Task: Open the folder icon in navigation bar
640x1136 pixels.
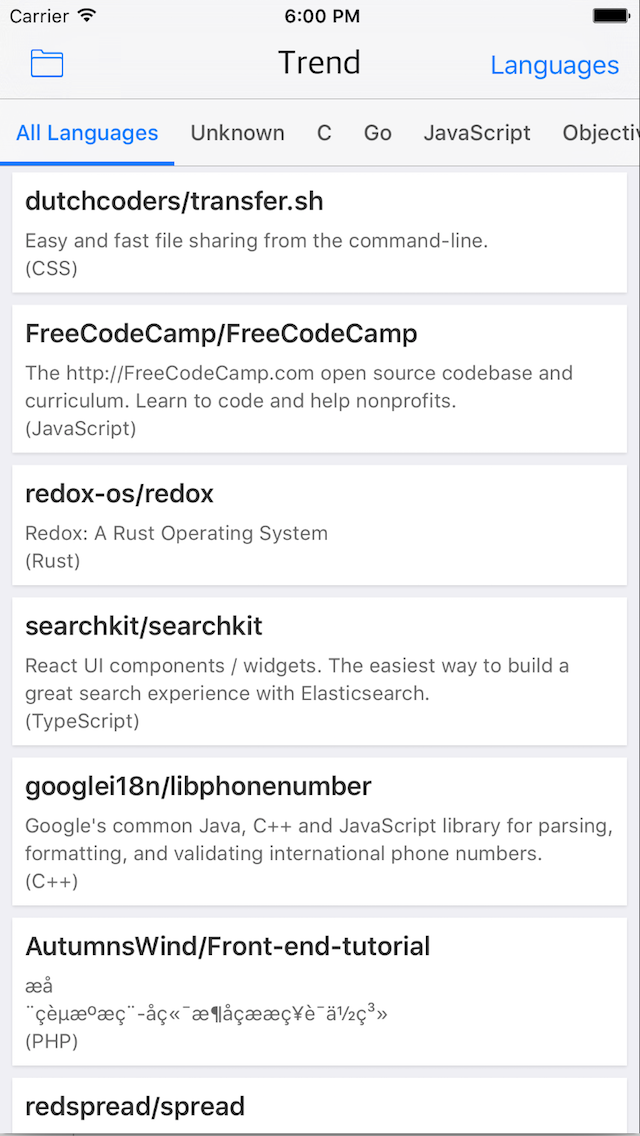Action: pyautogui.click(x=47, y=64)
